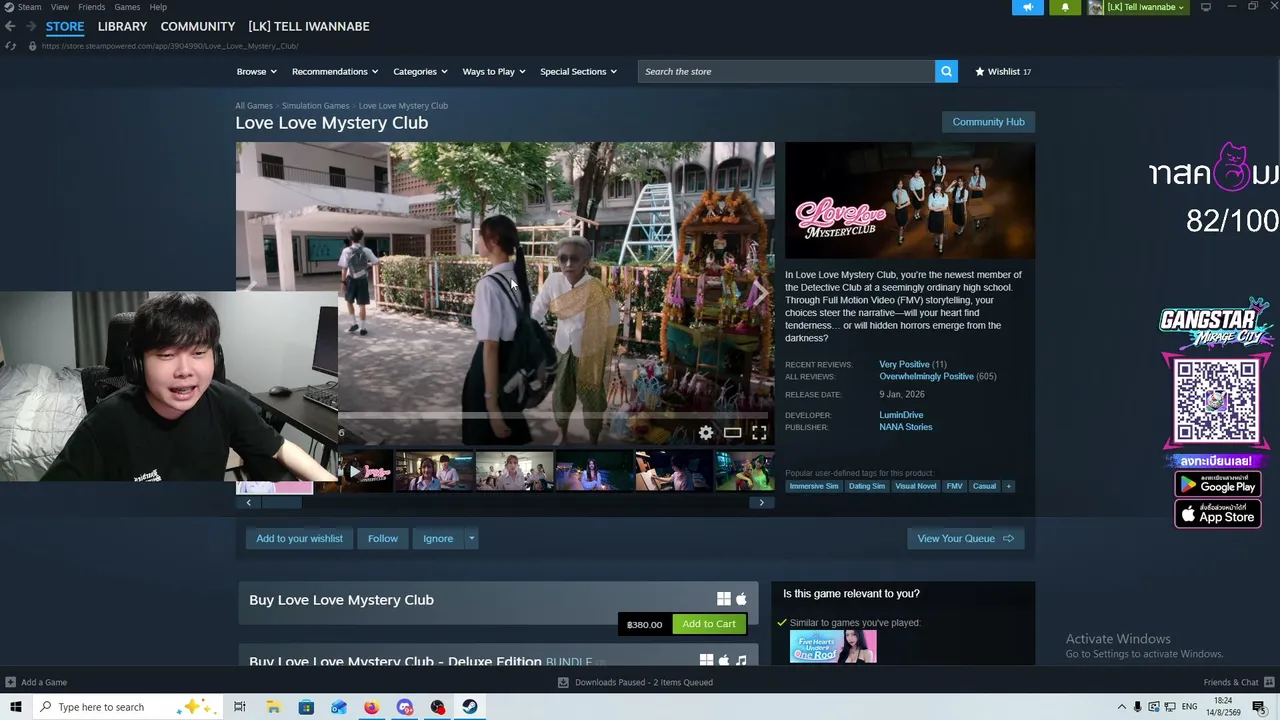Image resolution: width=1280 pixels, height=720 pixels.
Task: Click the Overwhelmingly Positive reviews link
Action: (926, 376)
